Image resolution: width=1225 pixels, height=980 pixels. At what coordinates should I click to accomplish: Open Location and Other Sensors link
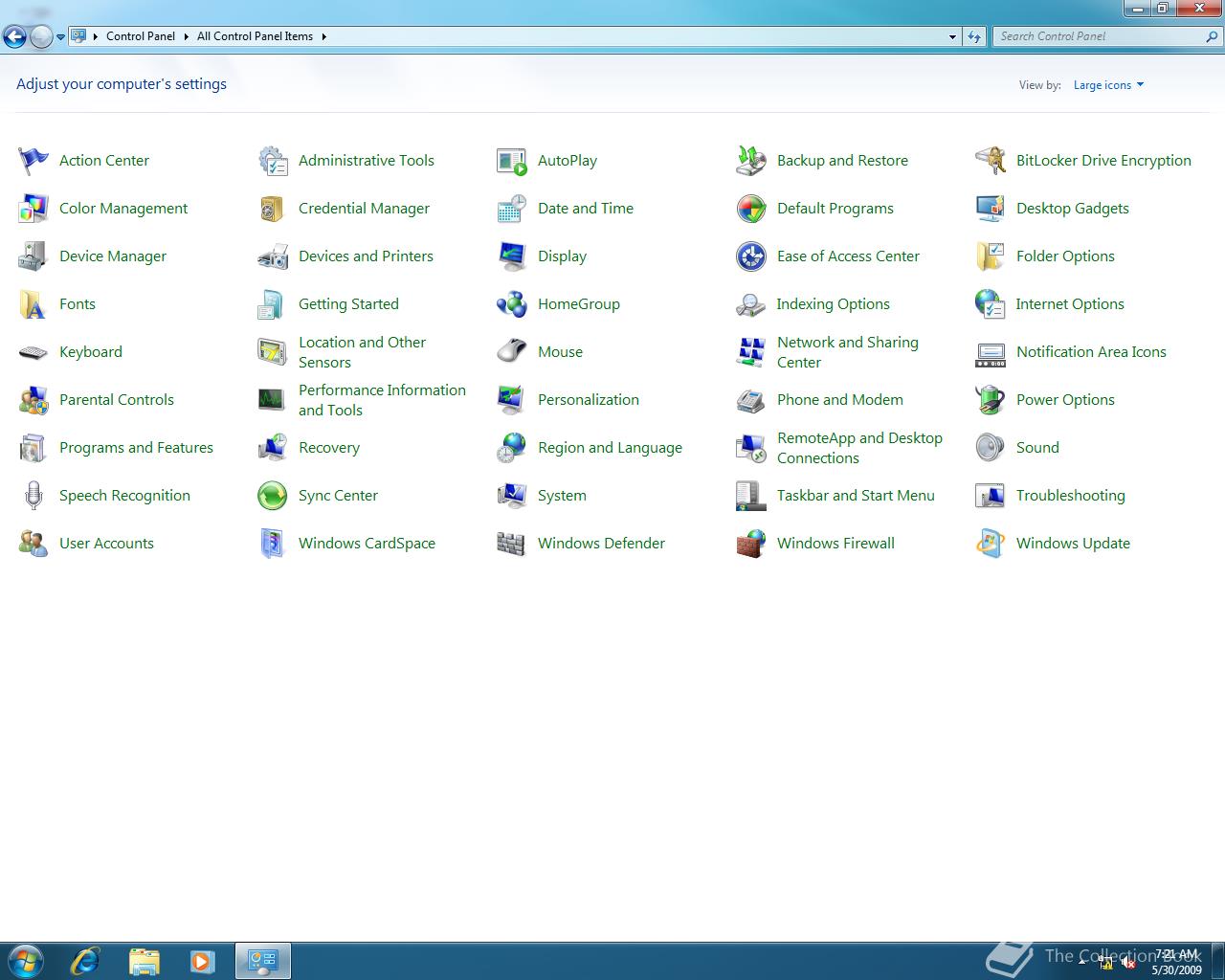click(362, 352)
